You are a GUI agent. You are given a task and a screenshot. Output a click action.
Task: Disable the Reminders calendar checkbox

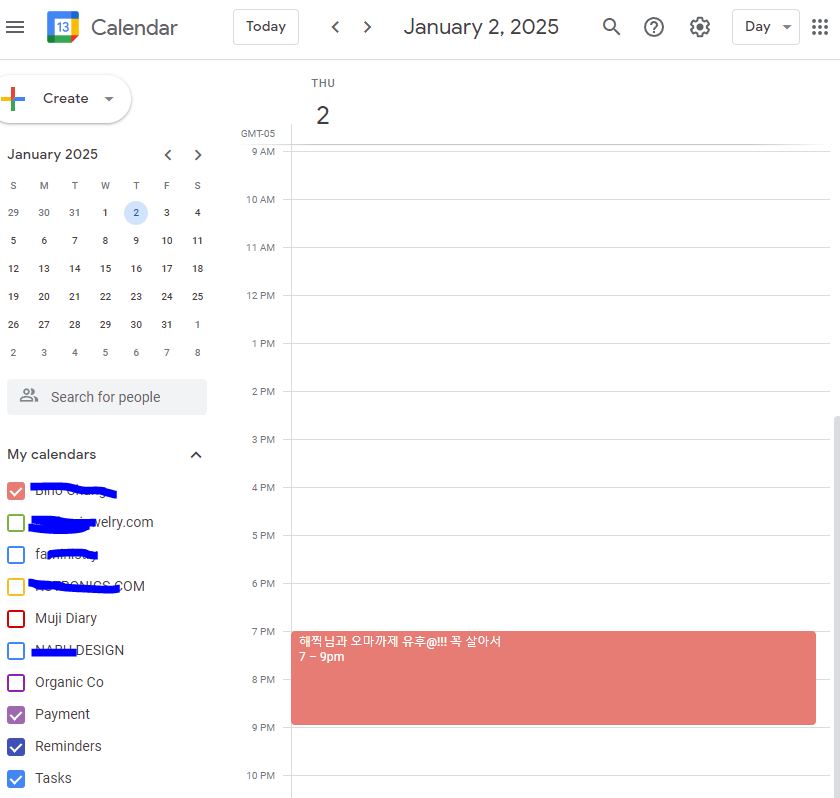pyautogui.click(x=16, y=746)
